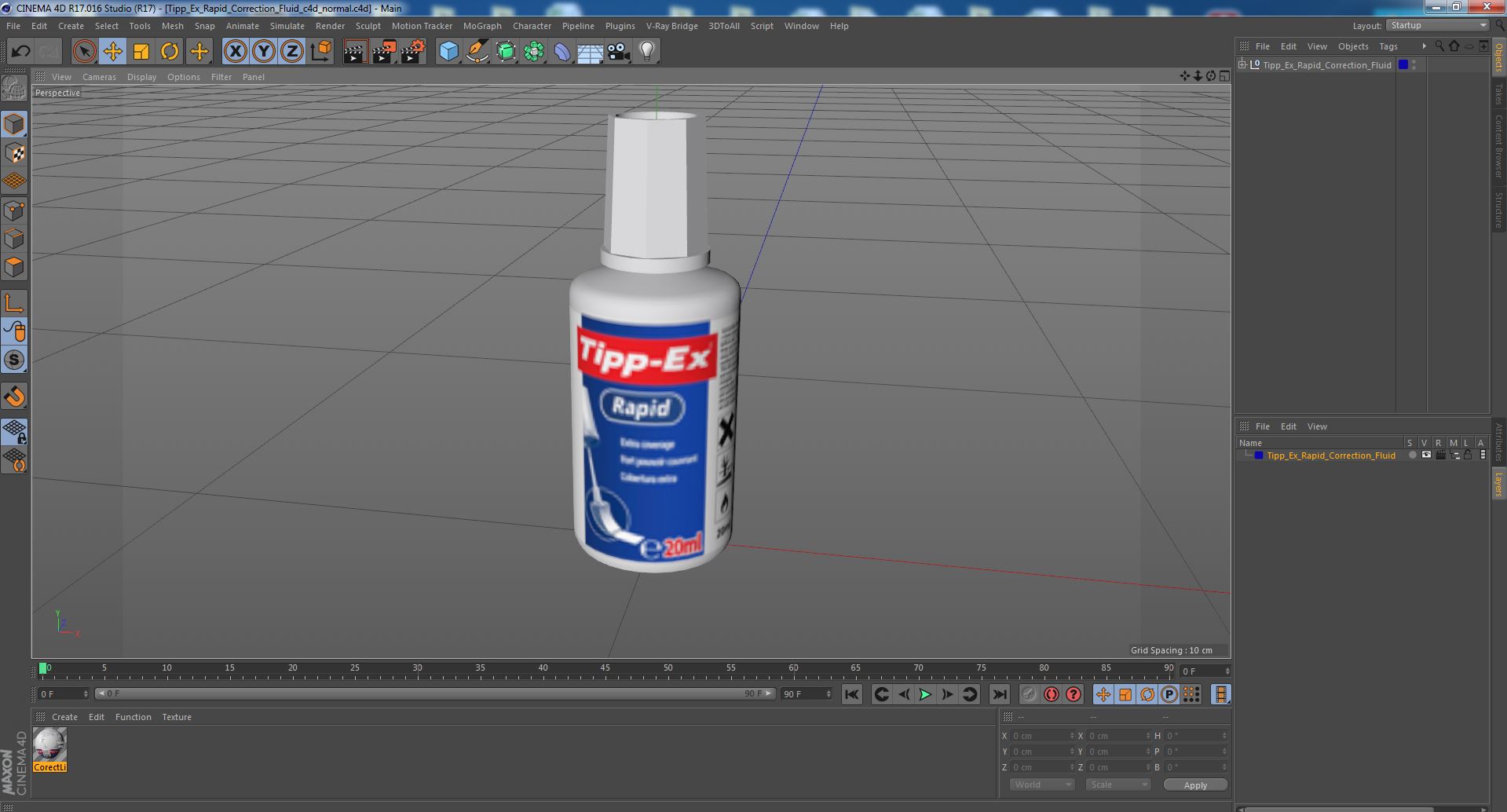
Task: Activate the Scale tool
Action: 141,52
